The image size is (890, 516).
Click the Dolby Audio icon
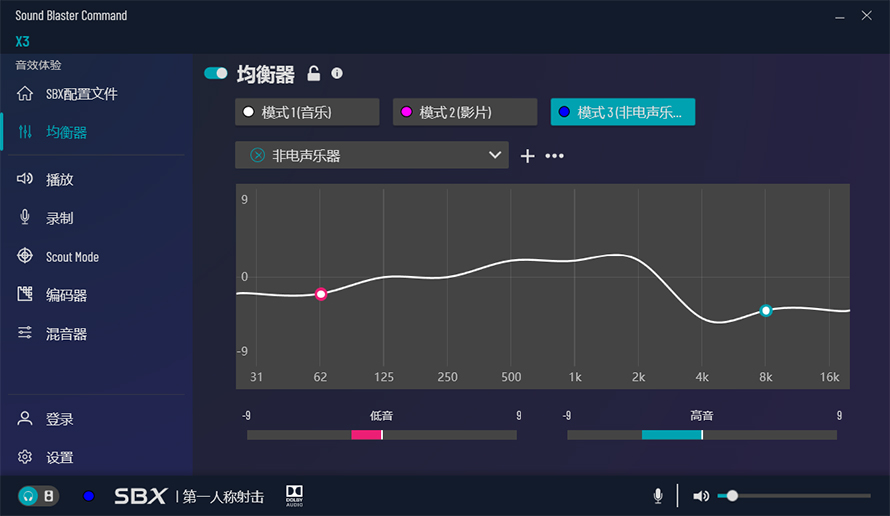294,496
